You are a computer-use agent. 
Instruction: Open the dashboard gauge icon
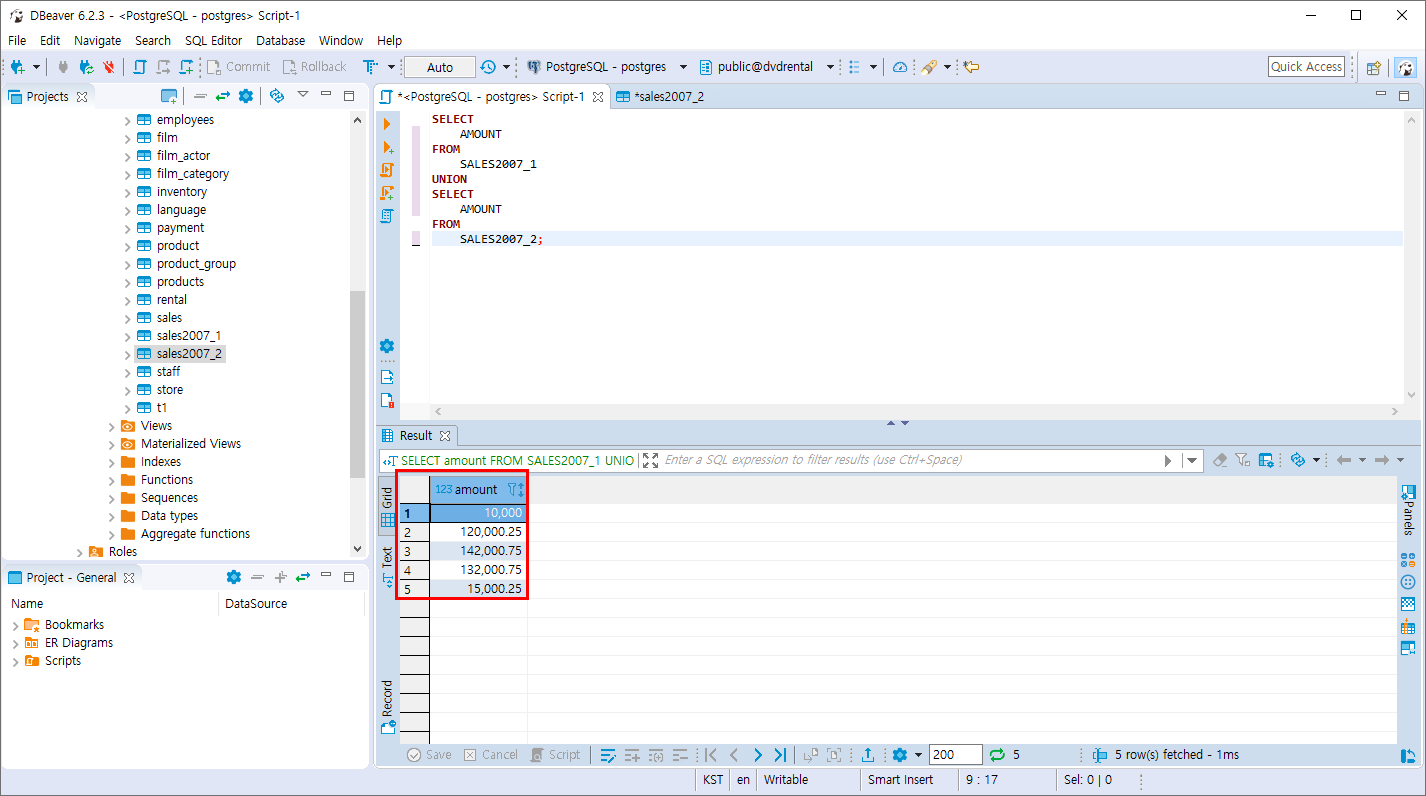pos(900,67)
